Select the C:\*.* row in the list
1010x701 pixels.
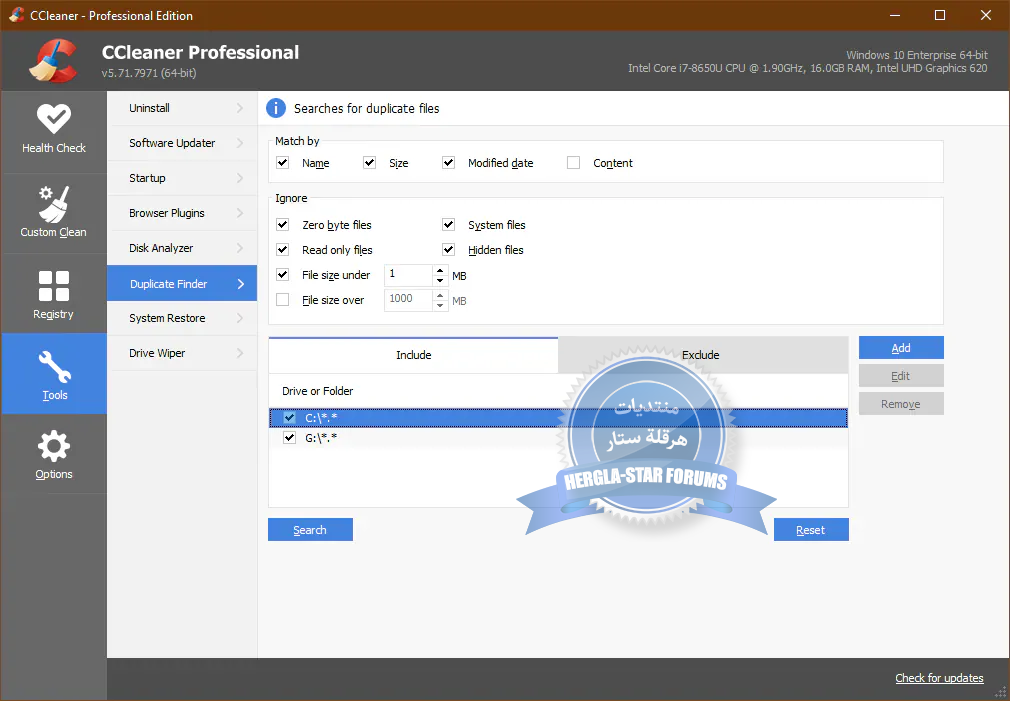[558, 418]
